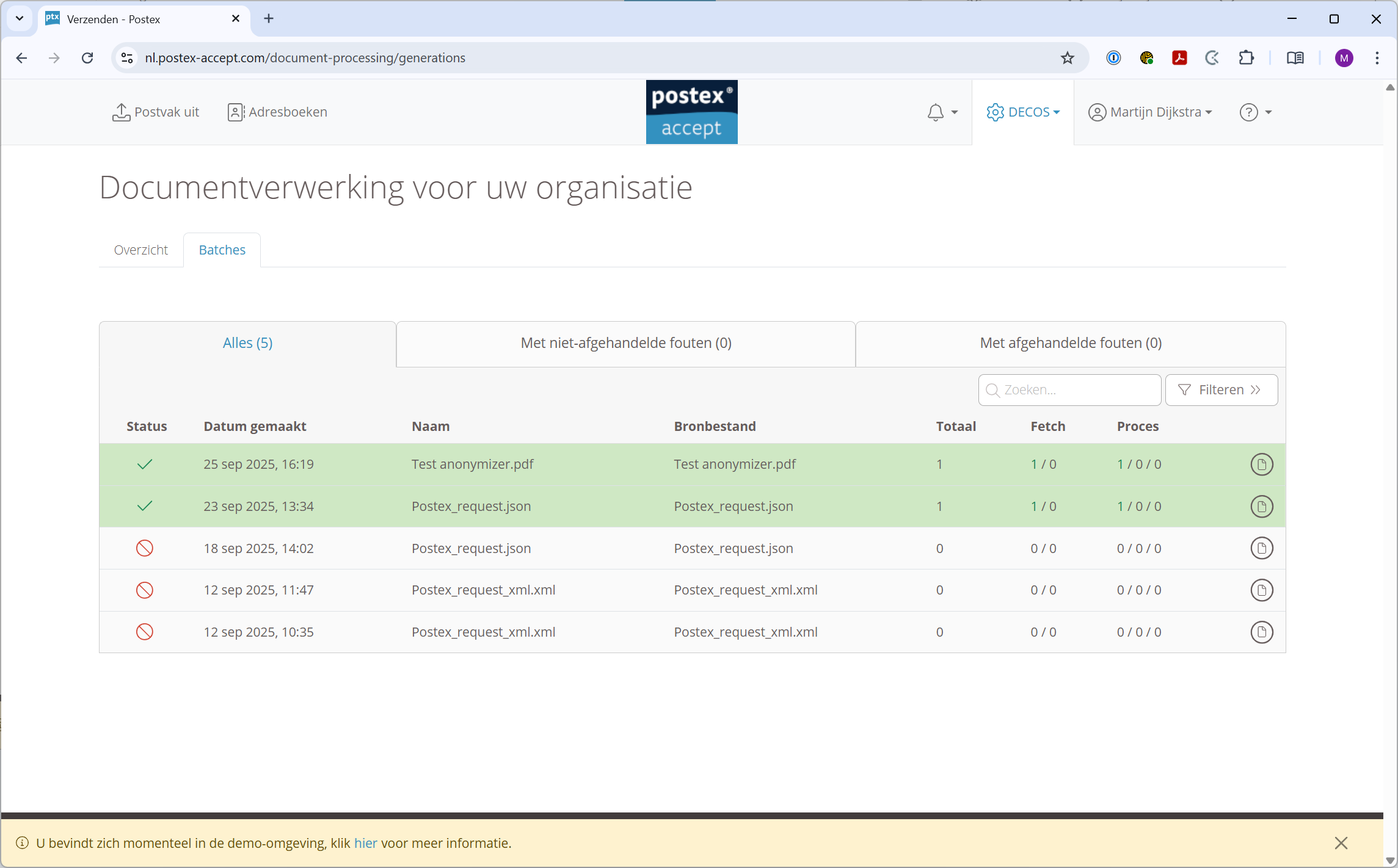The width and height of the screenshot is (1398, 868).
Task: Expand Martijn Dijkstra user menu
Action: coord(1150,112)
